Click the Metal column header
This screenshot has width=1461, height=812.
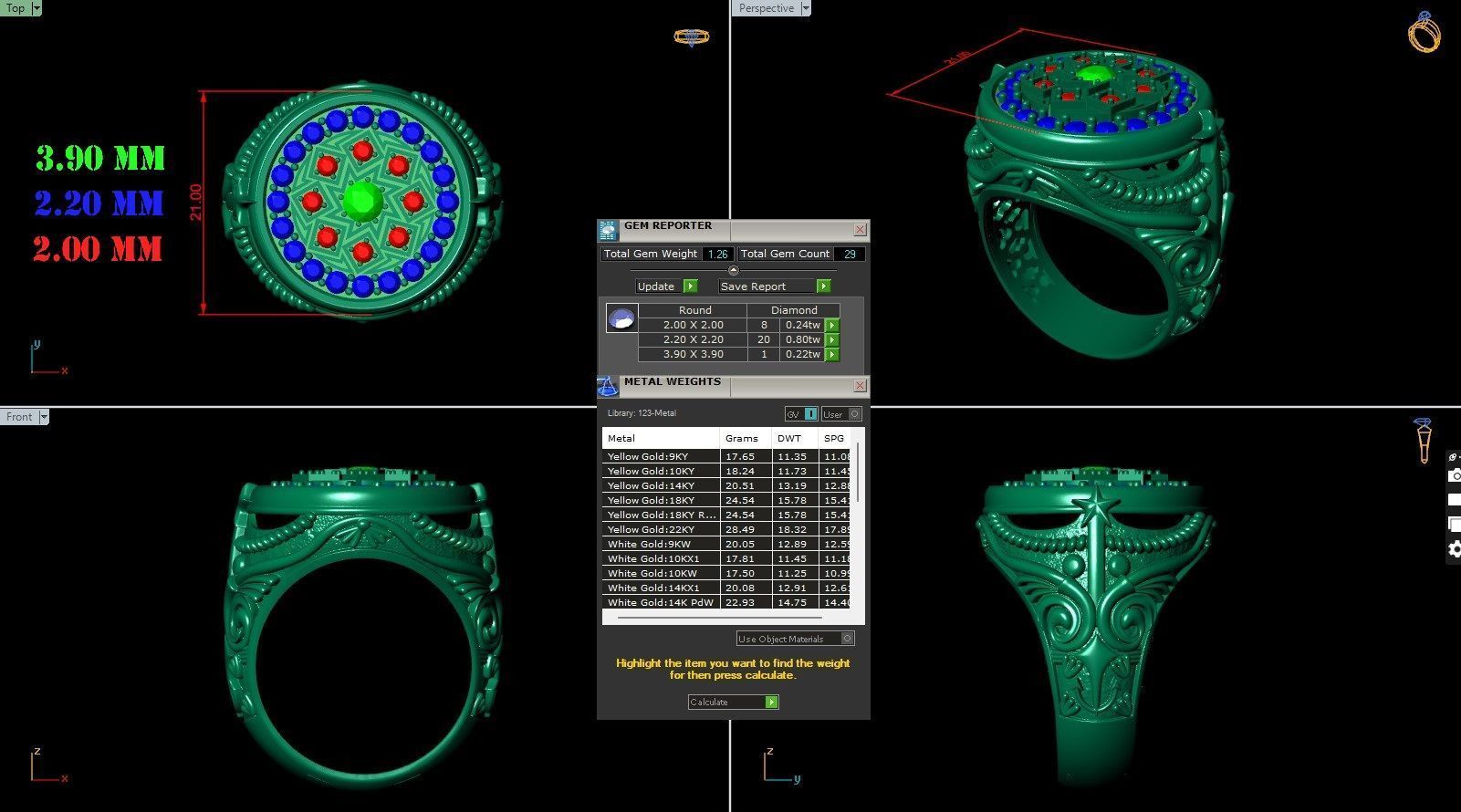point(661,438)
